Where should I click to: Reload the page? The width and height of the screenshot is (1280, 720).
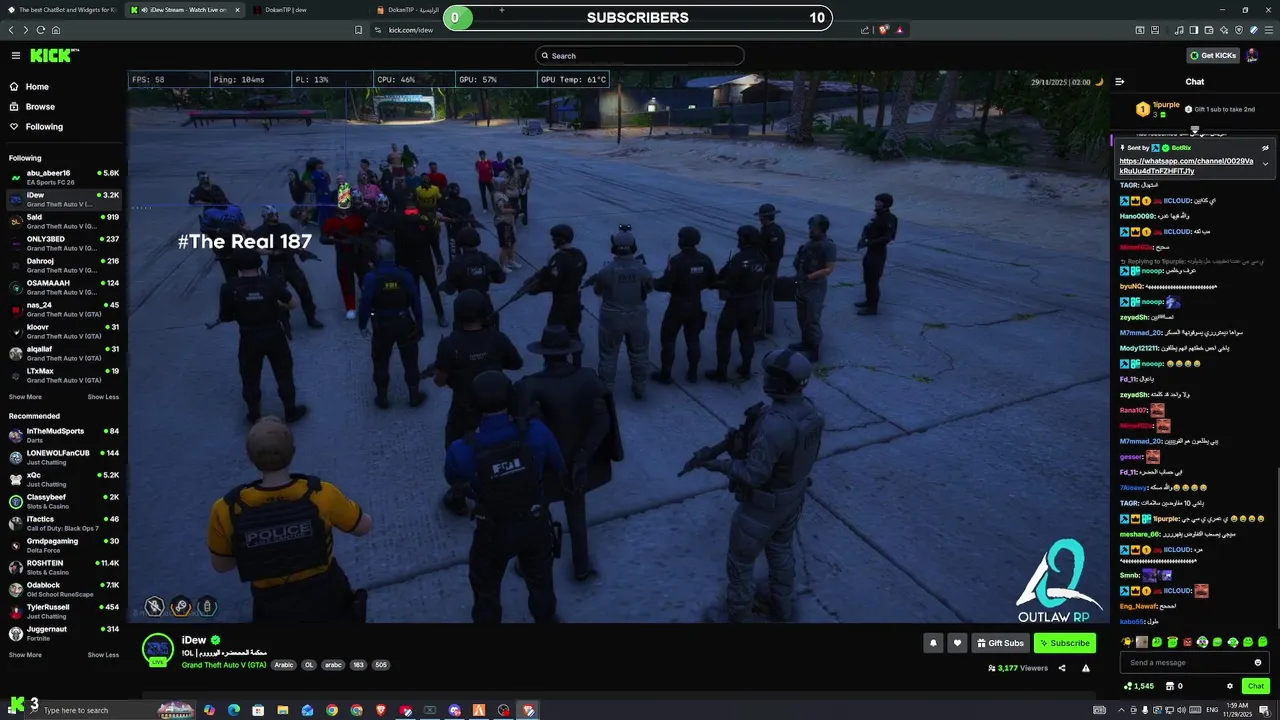(x=40, y=30)
